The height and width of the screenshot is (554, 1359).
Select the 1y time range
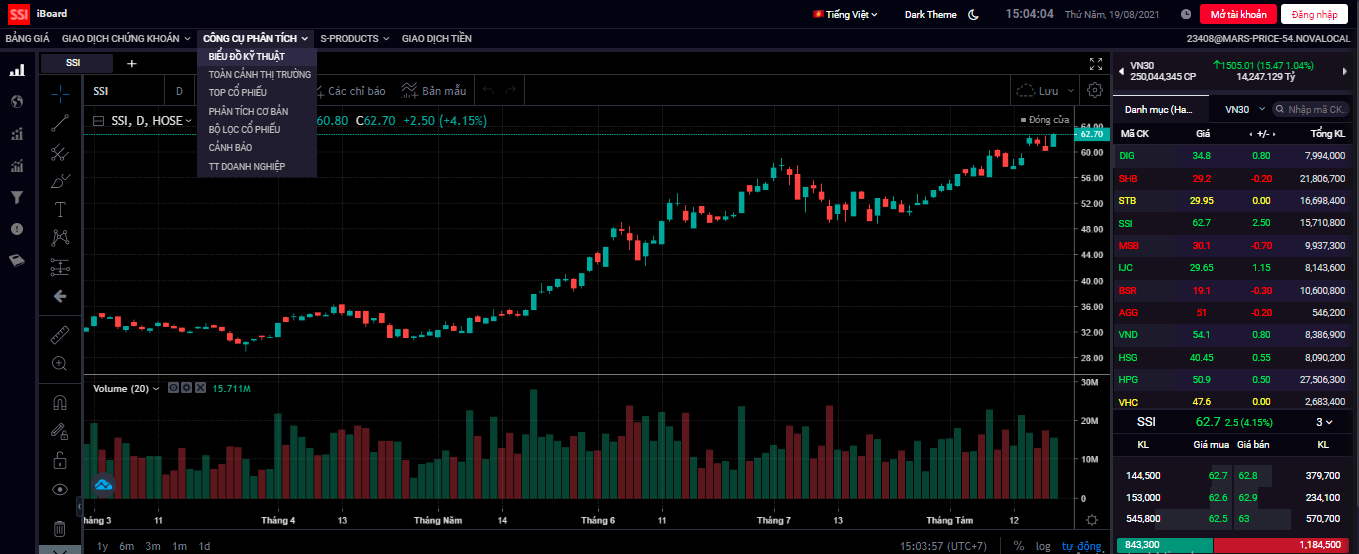(102, 546)
